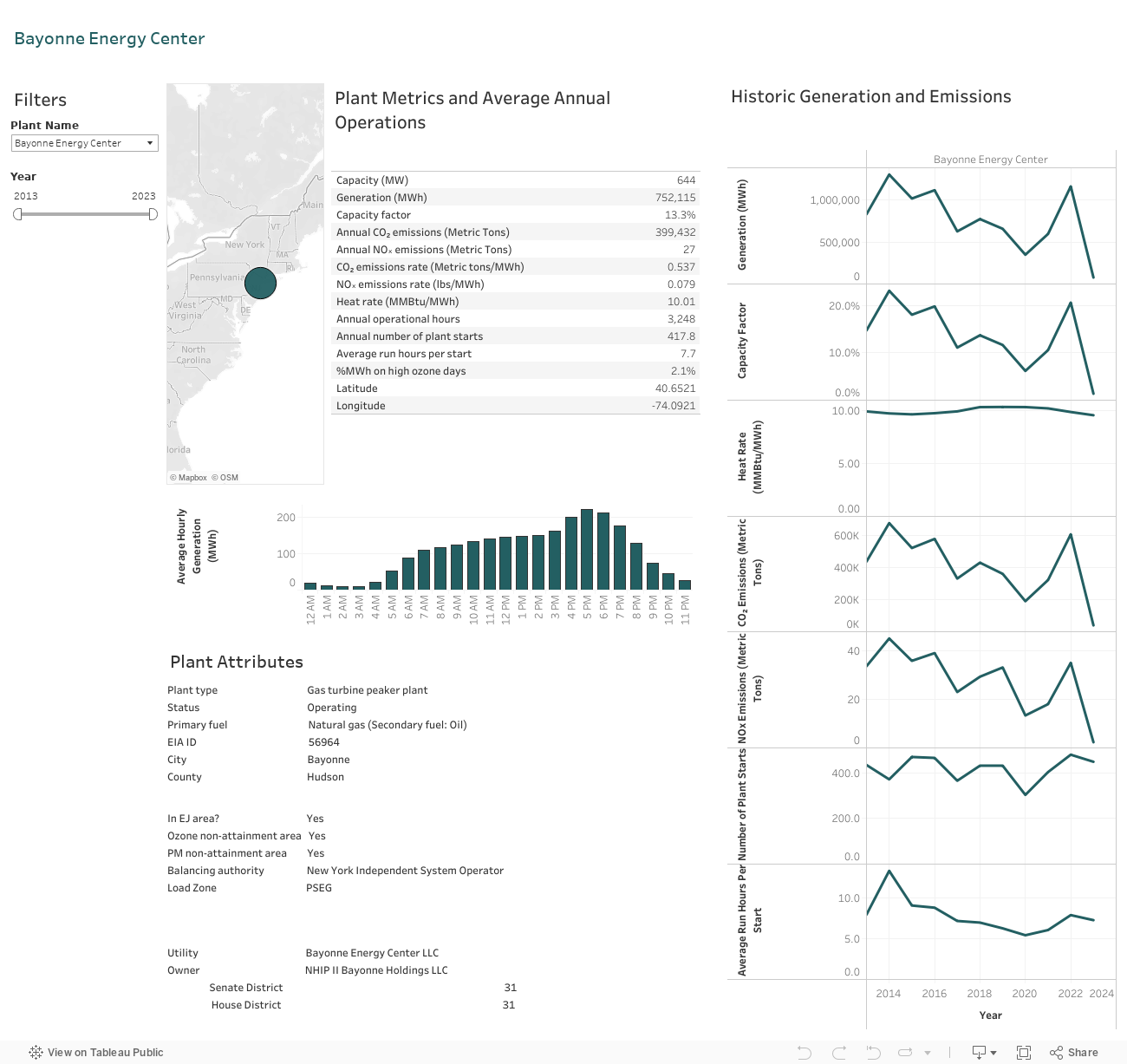Click the 2018 tick on Year axis

click(x=980, y=994)
